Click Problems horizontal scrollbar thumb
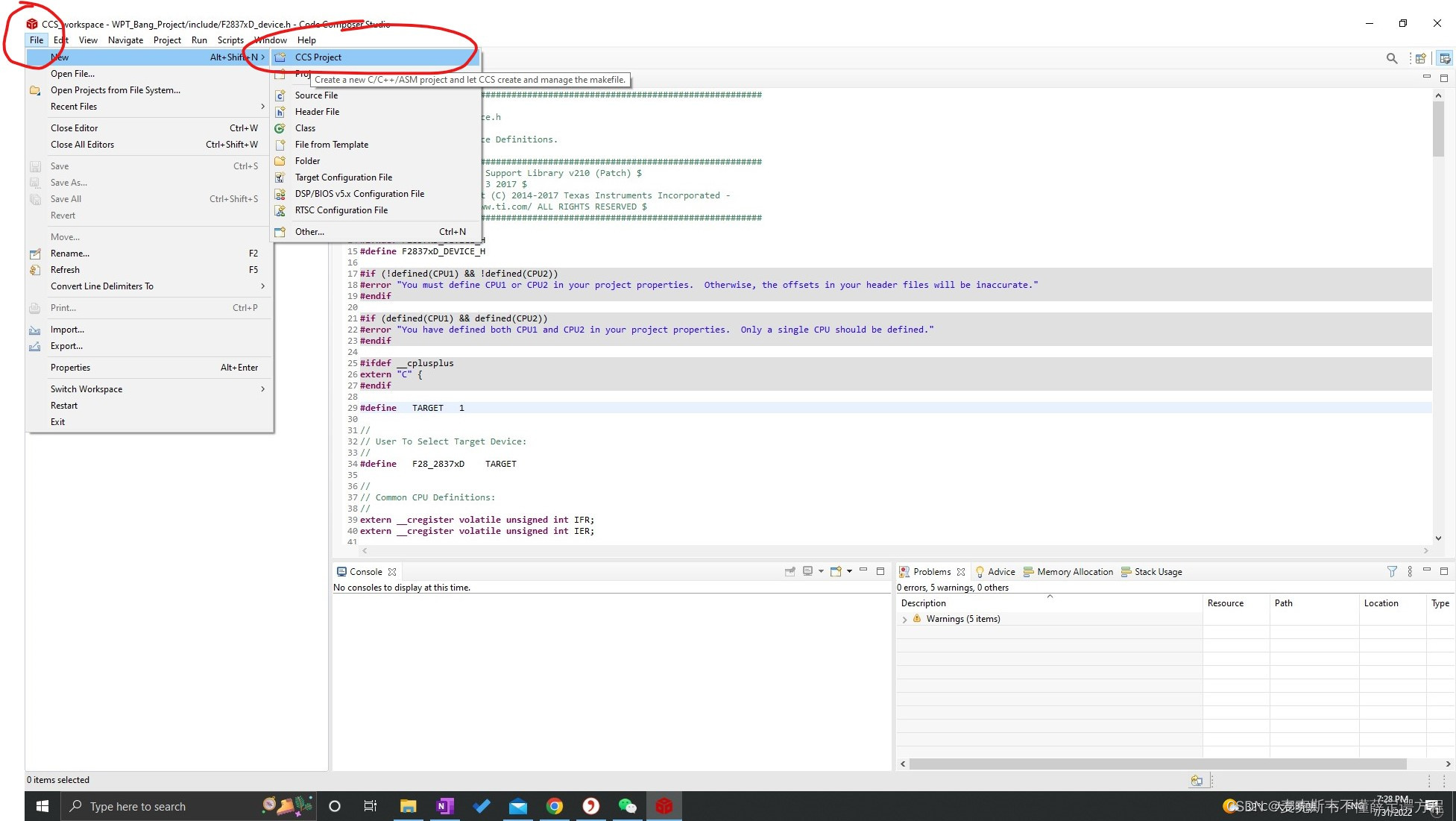Viewport: 1456px width, 821px height. [1158, 764]
